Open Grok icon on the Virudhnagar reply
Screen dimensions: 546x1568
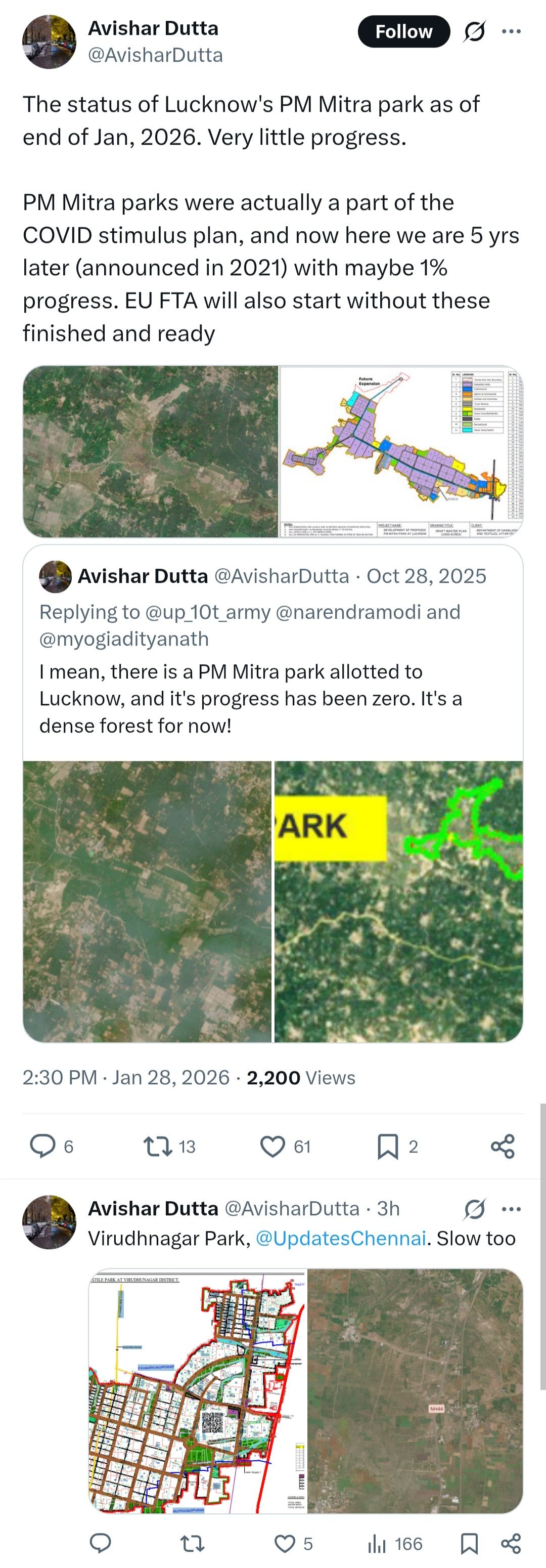474,1209
